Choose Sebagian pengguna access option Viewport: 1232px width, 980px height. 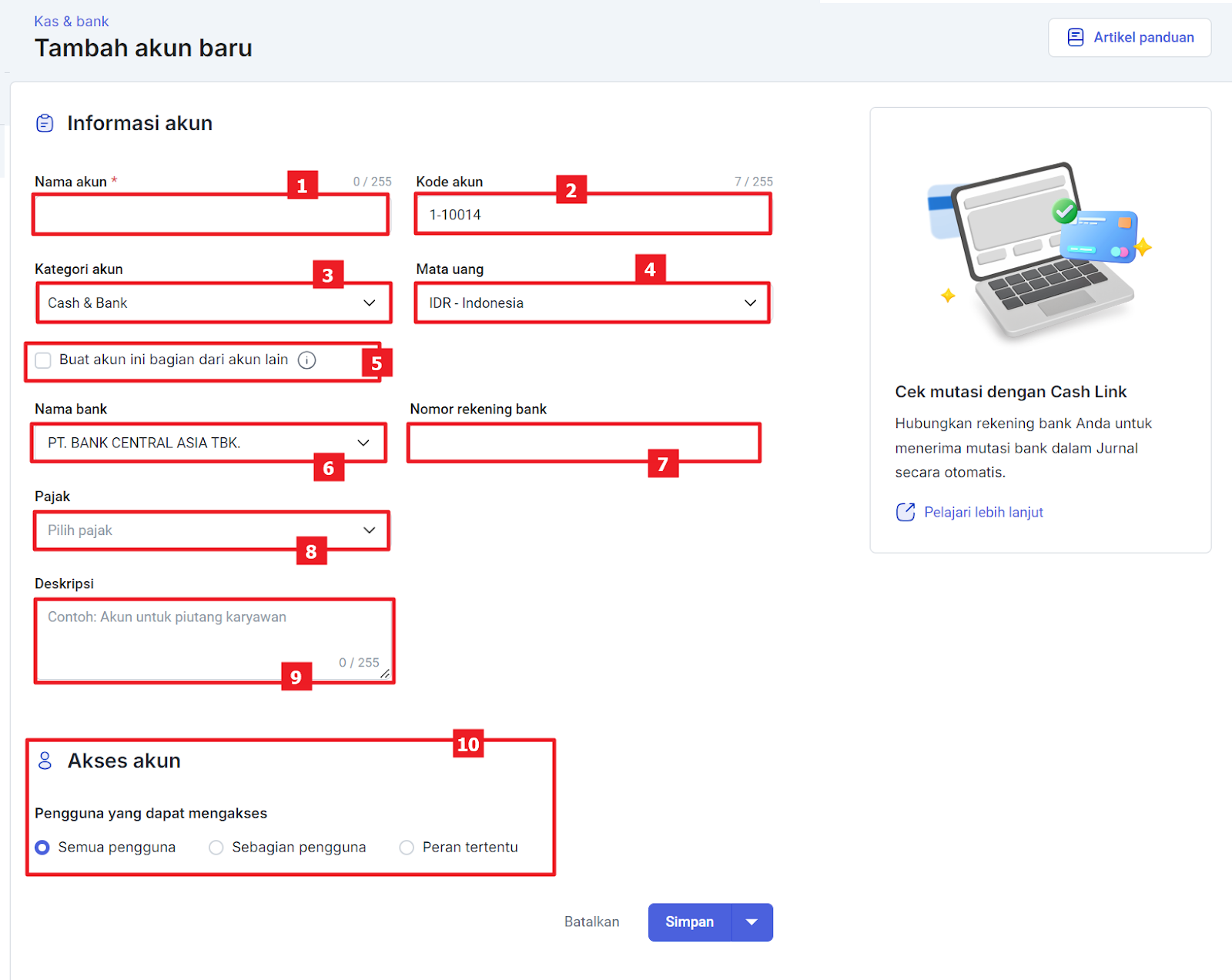216,848
